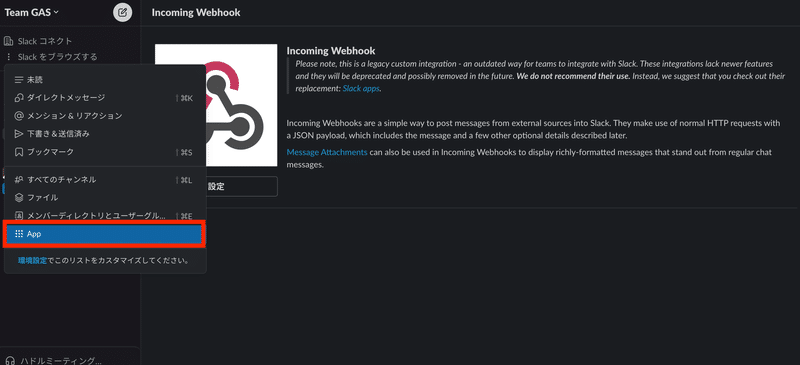Click the ファイル layers icon
Viewport: 800px width, 365px height.
click(19, 198)
